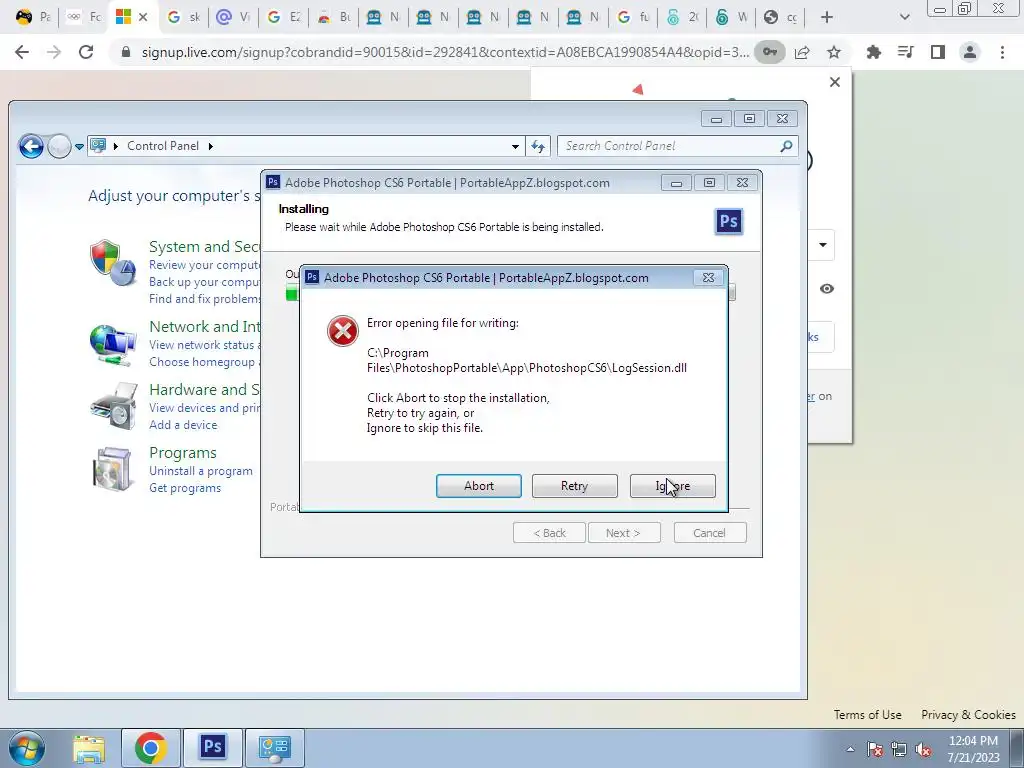Screen dimensions: 1024x768
Task: Click Uninstall a program link
Action: coord(200,471)
